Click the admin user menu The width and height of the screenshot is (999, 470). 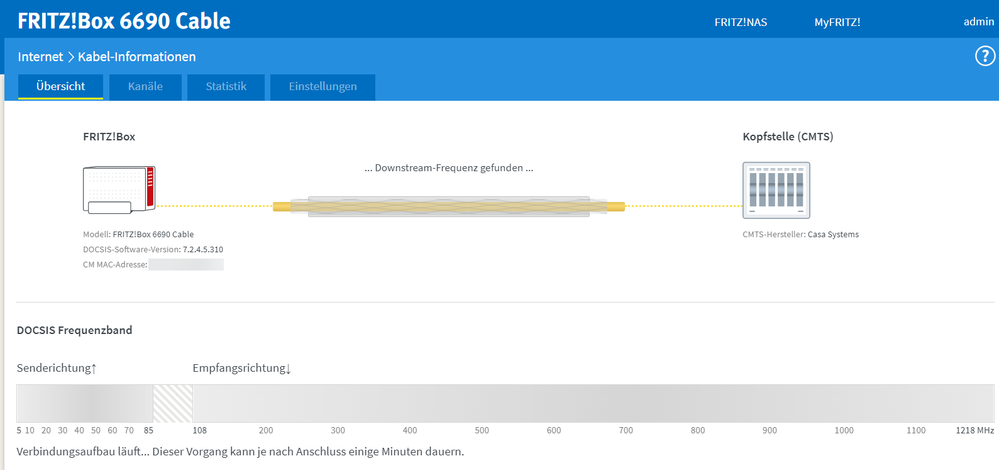pyautogui.click(x=977, y=21)
